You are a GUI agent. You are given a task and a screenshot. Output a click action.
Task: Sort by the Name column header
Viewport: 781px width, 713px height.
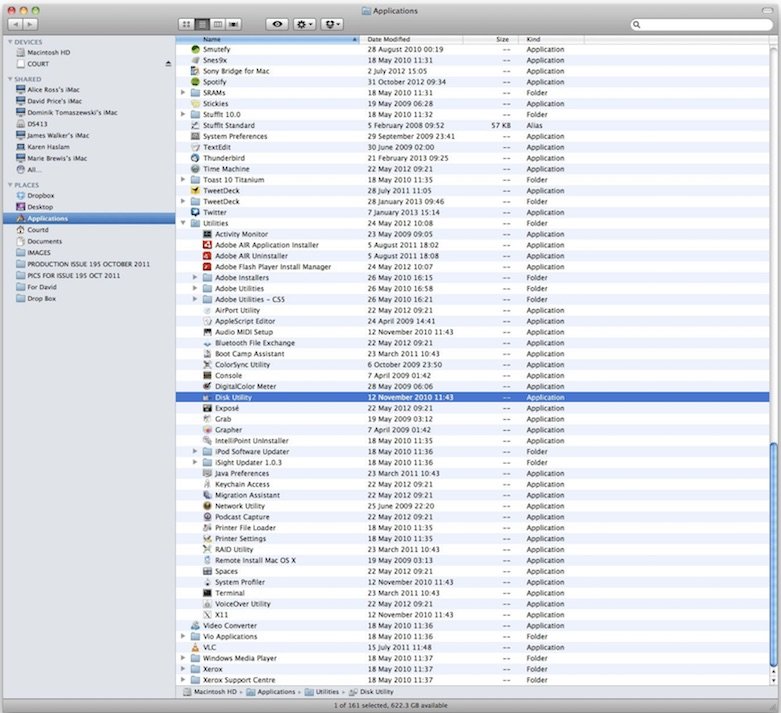[267, 39]
